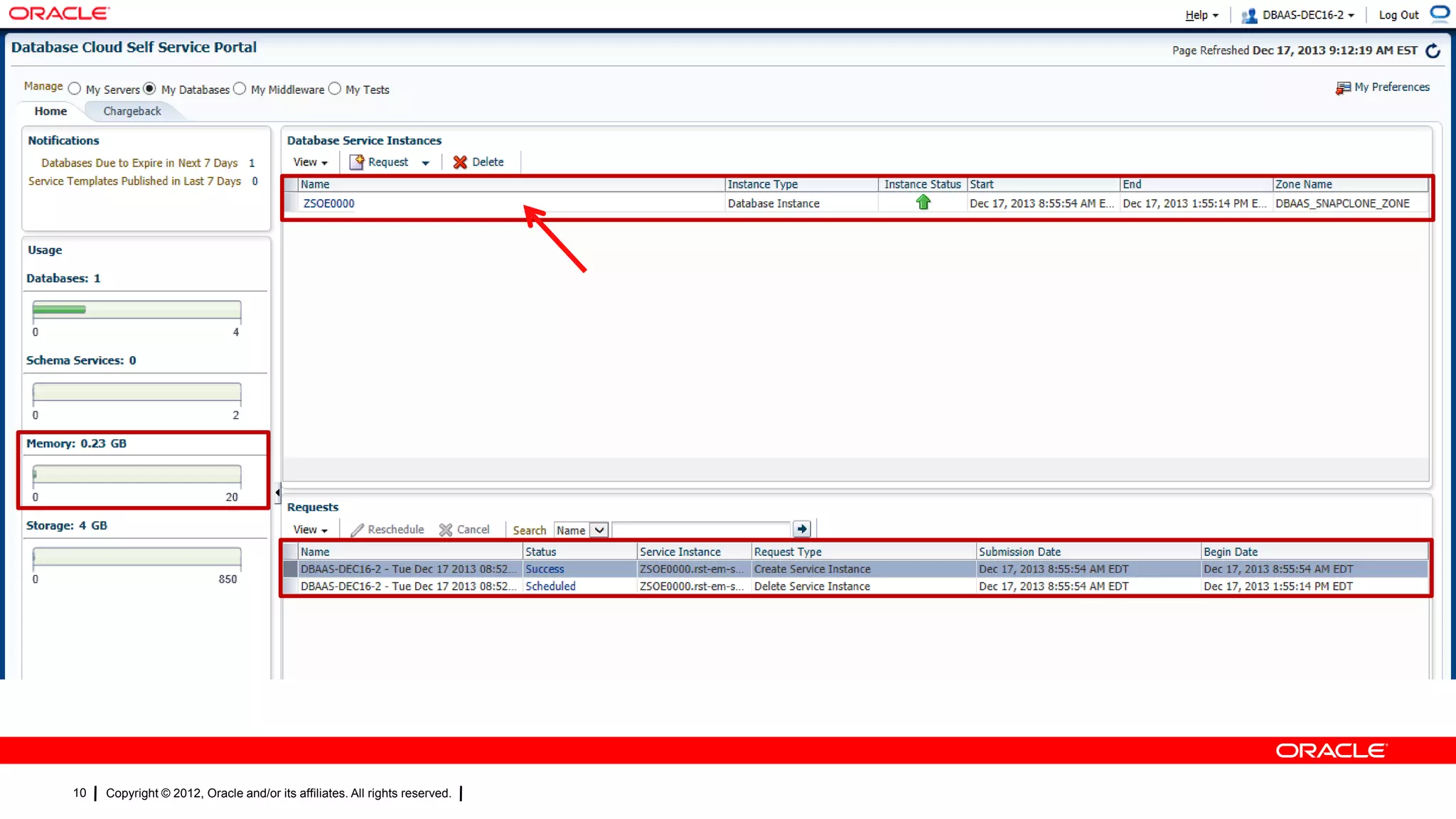
Task: Click the search go arrow button
Action: [802, 529]
